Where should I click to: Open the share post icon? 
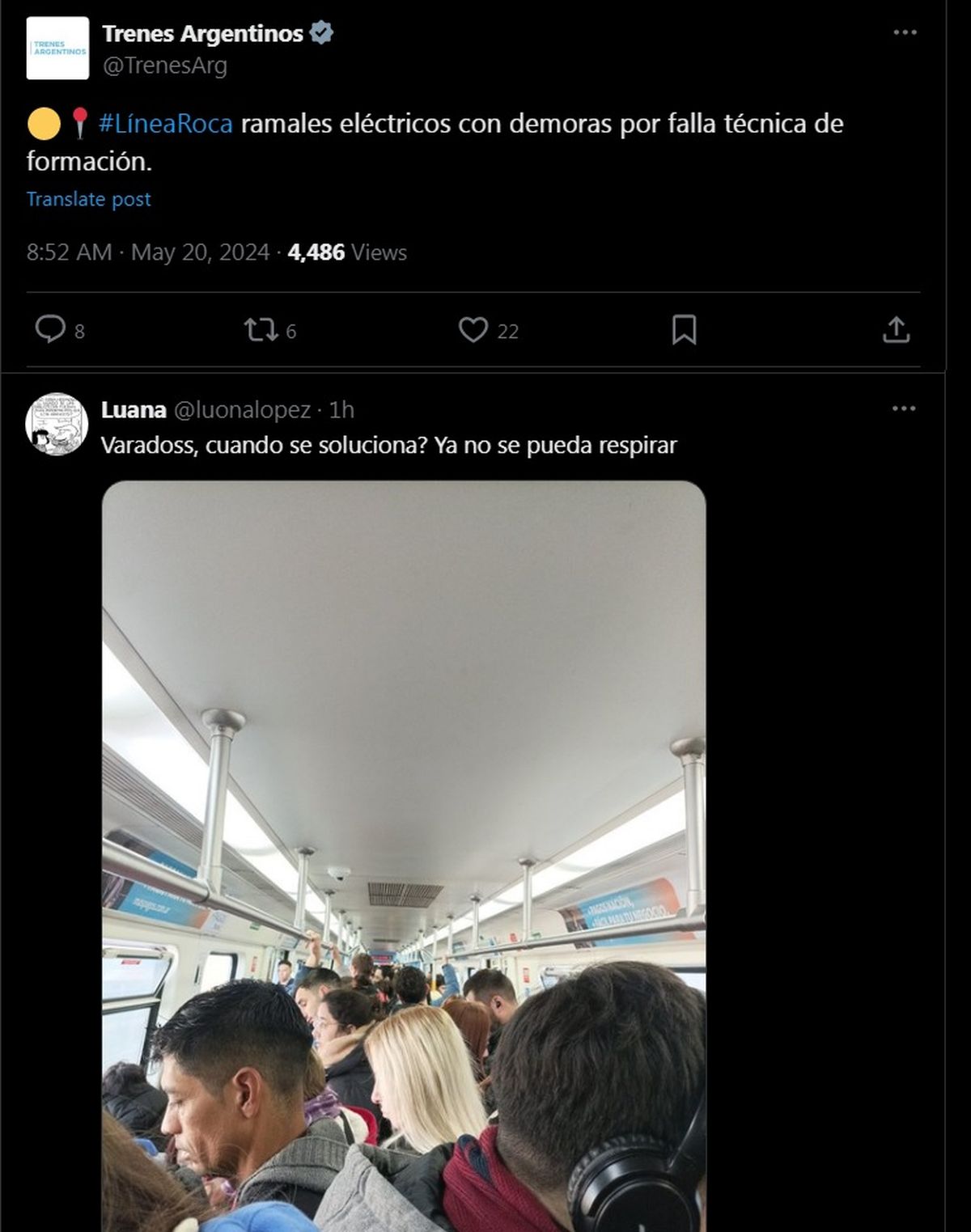(896, 330)
